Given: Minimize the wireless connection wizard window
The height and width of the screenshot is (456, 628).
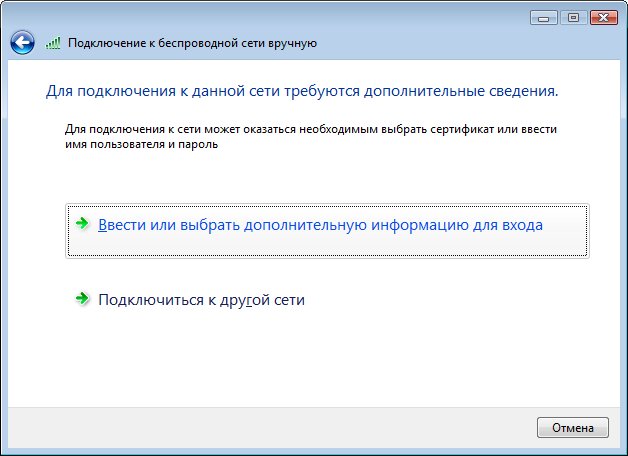Looking at the screenshot, I should (x=546, y=17).
